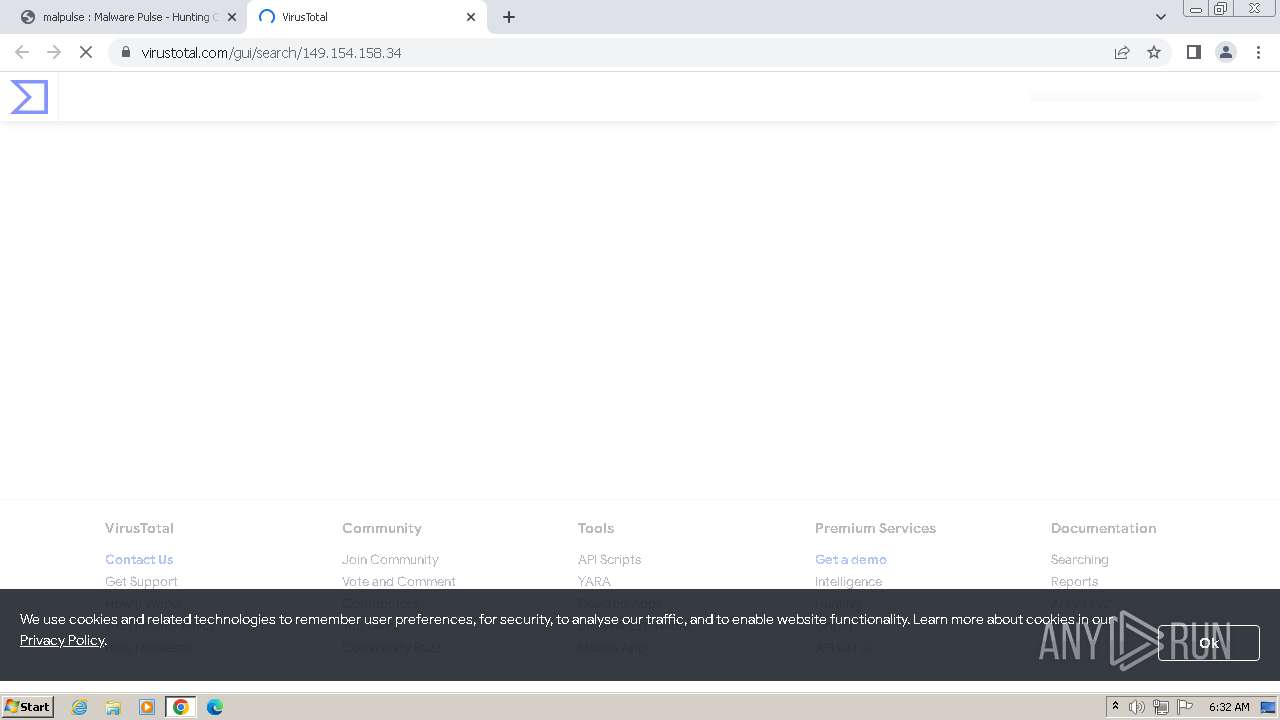The image size is (1280, 720).
Task: Accept cookies with Ok button
Action: (1208, 643)
